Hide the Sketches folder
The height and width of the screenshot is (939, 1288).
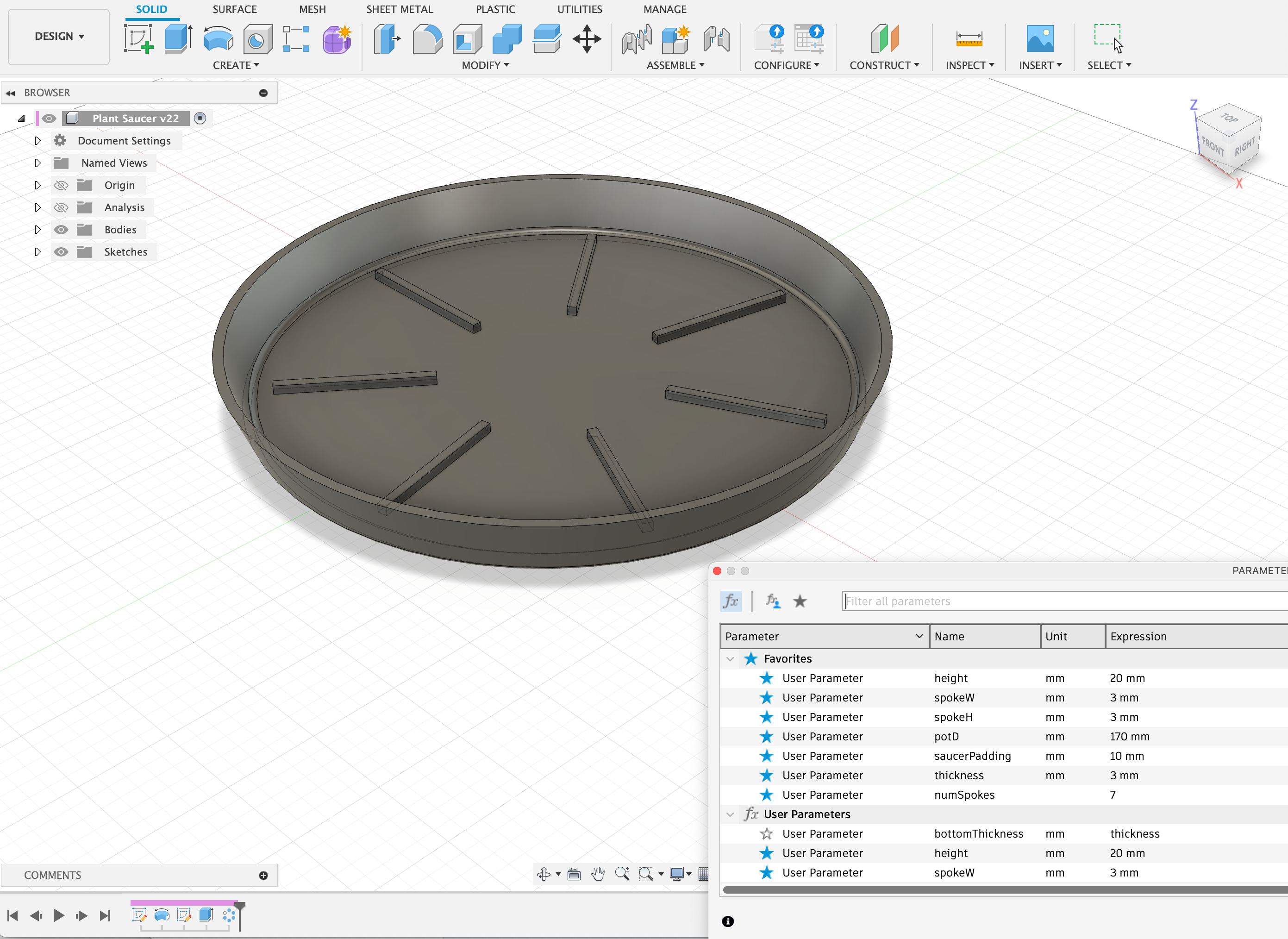61,252
